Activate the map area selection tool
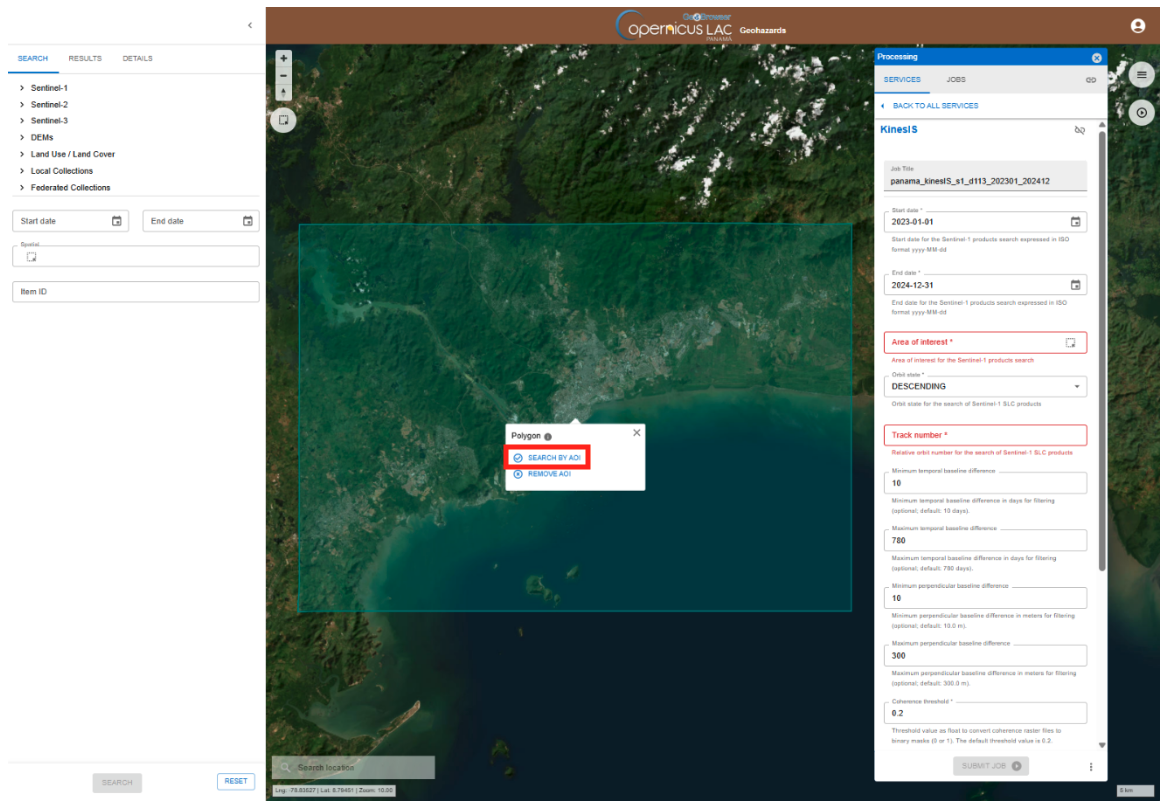The image size is (1165, 805). [x=284, y=120]
